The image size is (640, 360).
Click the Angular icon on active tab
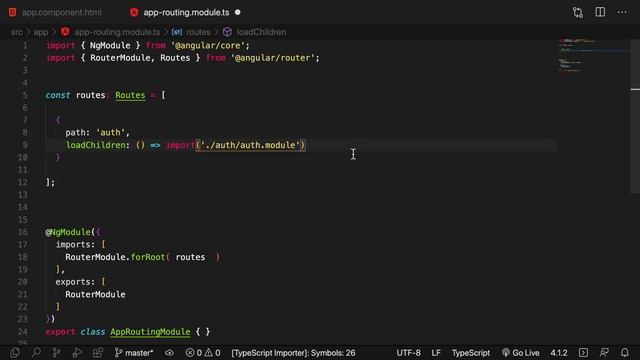[134, 12]
